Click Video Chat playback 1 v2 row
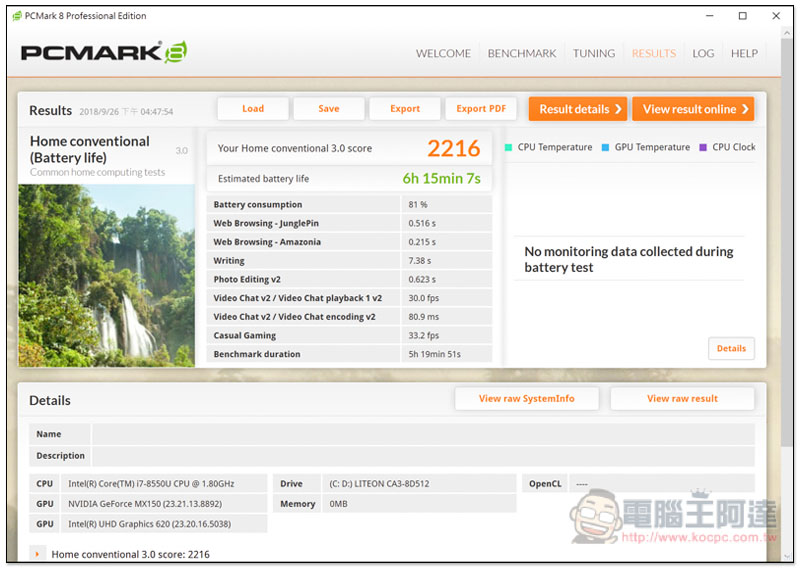The height and width of the screenshot is (569, 800). (349, 298)
